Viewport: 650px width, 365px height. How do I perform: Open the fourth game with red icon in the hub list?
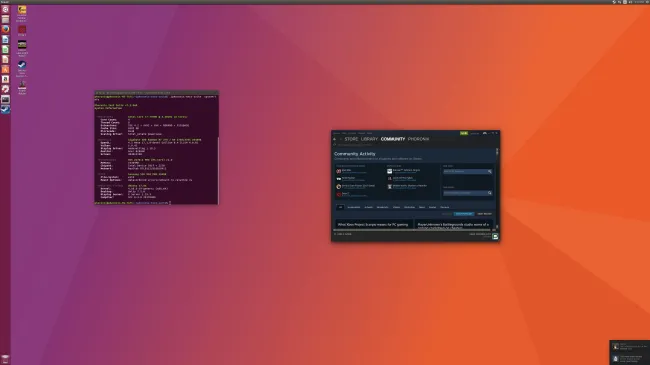351,194
